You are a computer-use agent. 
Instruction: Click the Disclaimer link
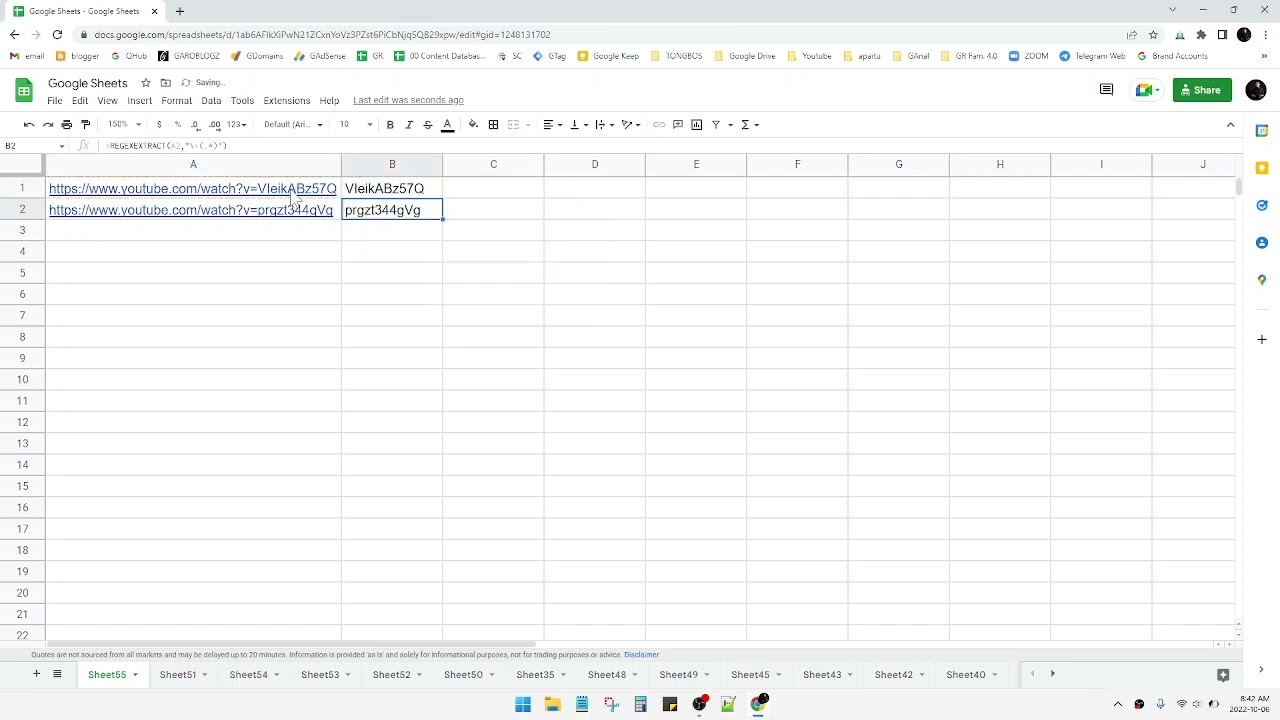pos(641,655)
